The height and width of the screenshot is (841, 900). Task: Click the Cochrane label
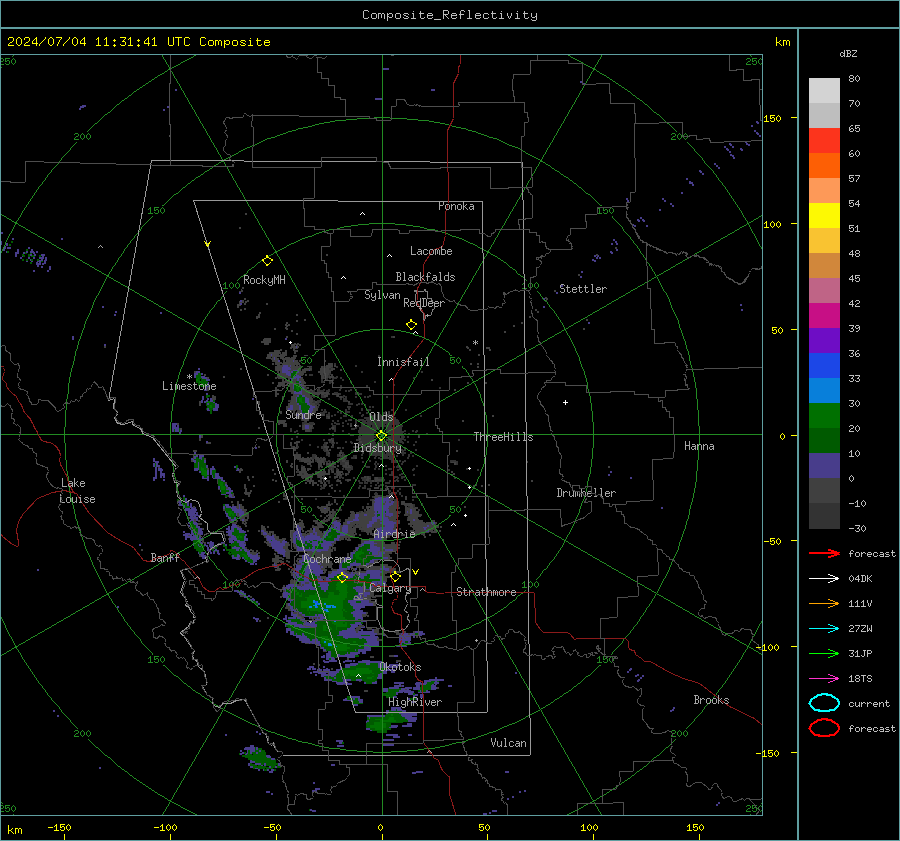click(327, 559)
